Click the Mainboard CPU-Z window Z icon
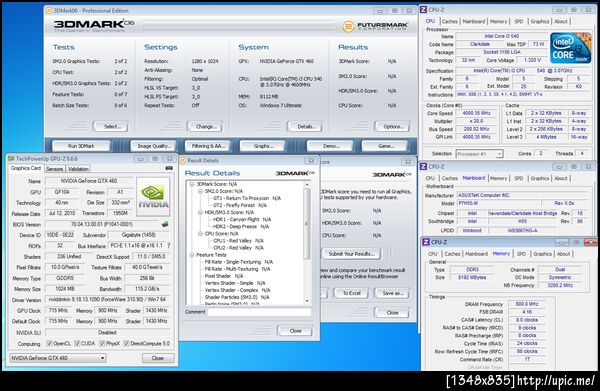600x391 pixels. tap(424, 166)
